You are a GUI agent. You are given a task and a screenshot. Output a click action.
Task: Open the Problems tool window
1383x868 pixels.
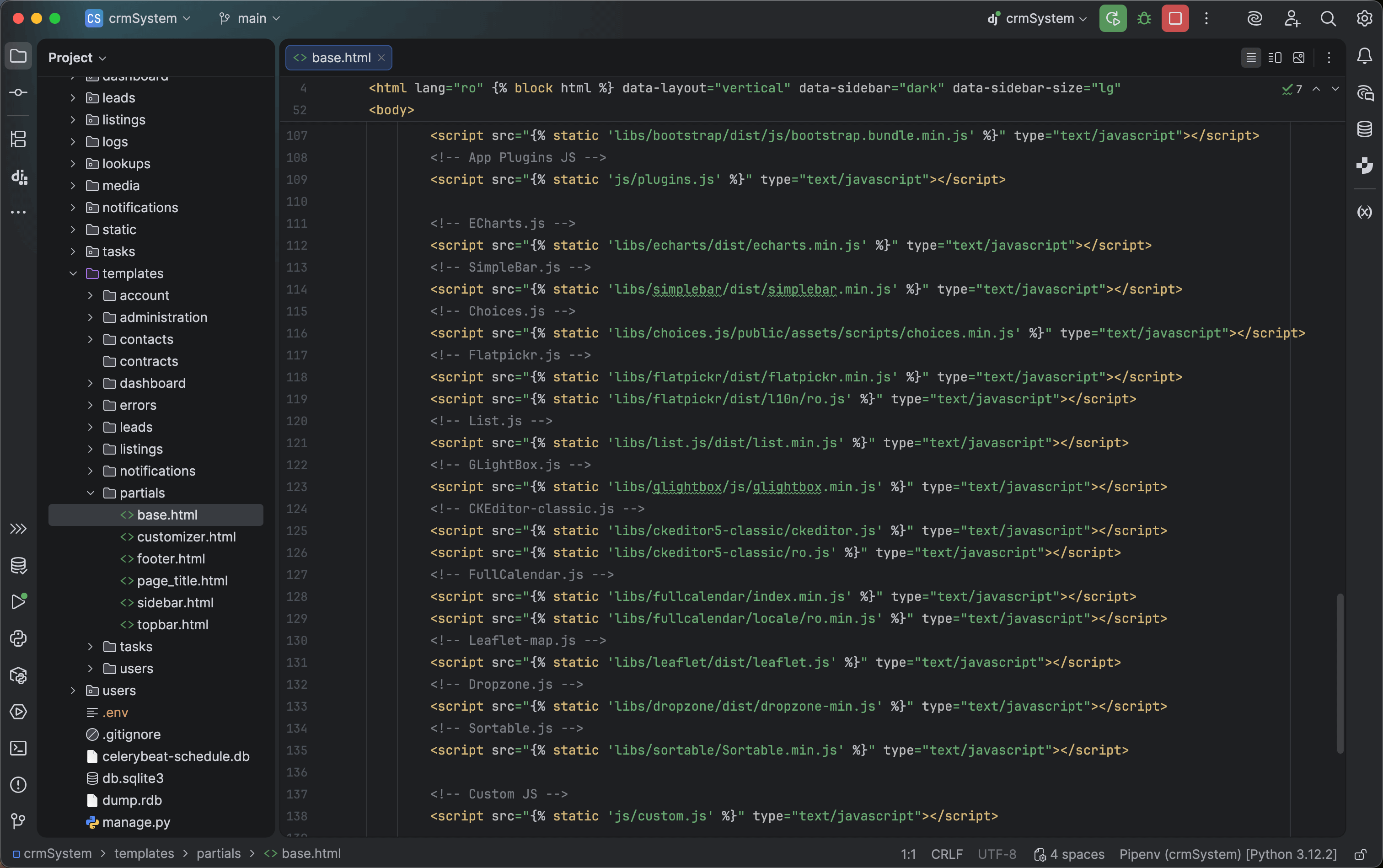(x=18, y=785)
